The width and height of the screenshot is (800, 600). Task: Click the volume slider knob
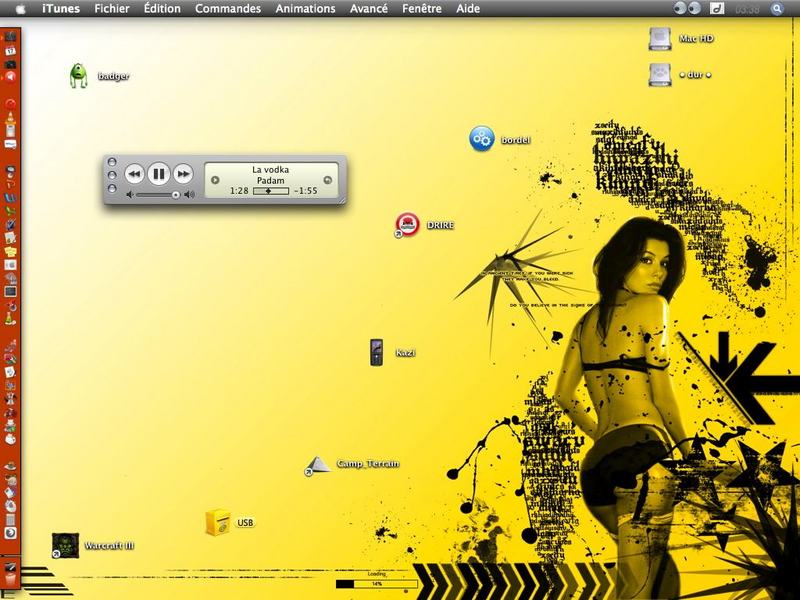coord(176,195)
